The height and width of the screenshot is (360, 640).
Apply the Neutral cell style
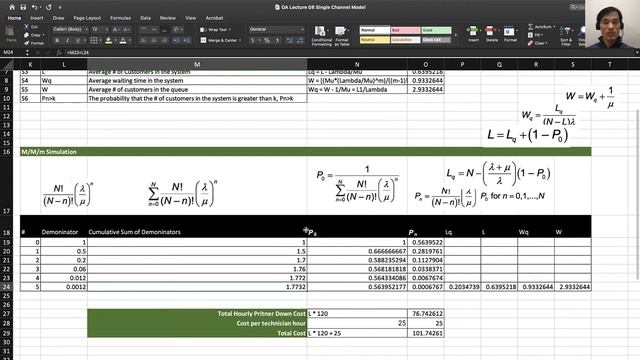pyautogui.click(x=374, y=40)
